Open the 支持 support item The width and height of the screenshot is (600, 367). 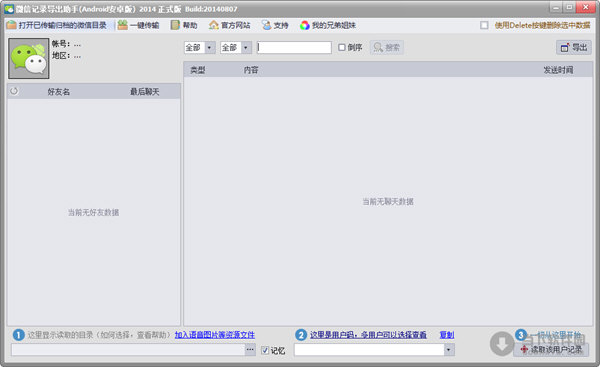click(x=275, y=25)
